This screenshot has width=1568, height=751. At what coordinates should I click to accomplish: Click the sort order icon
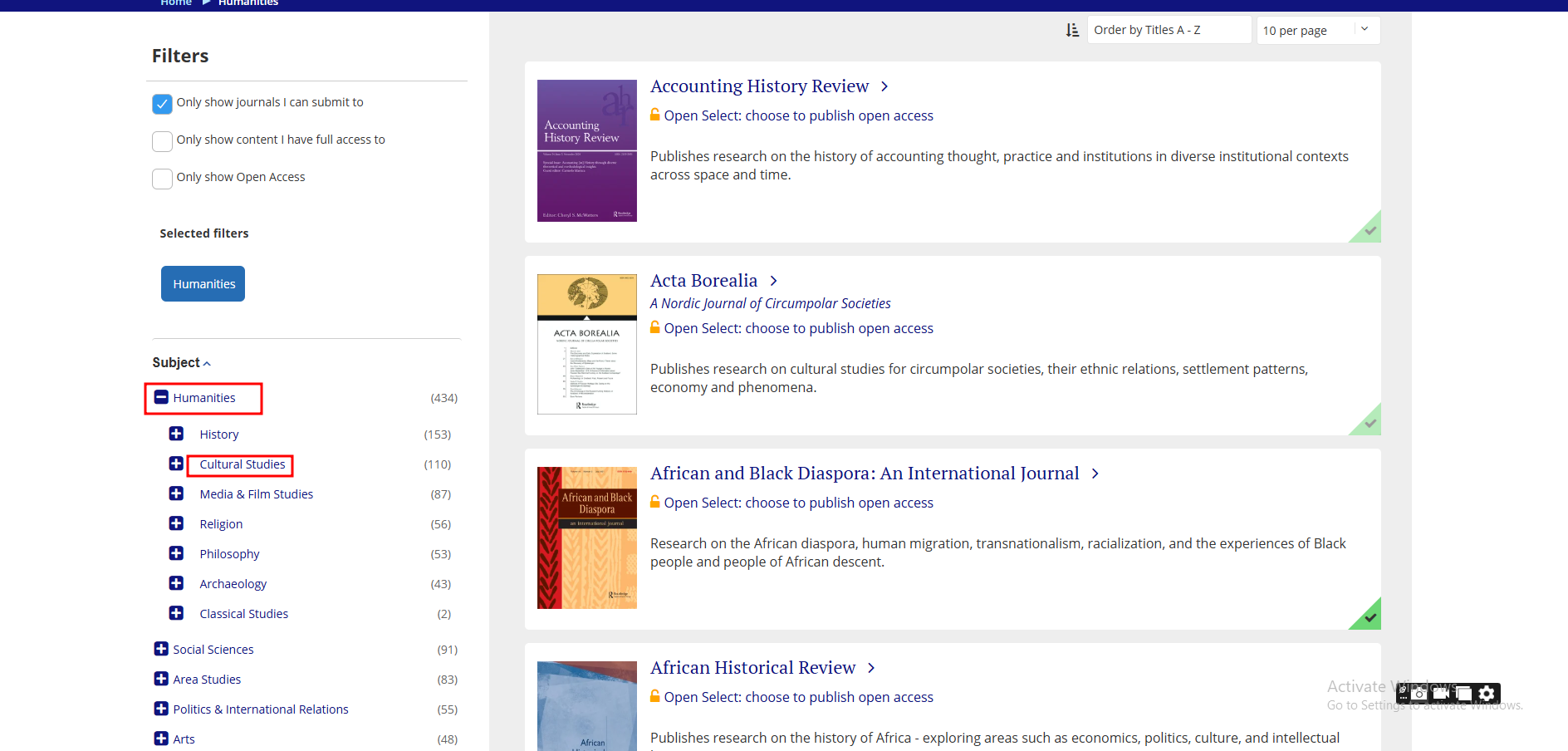(x=1072, y=30)
